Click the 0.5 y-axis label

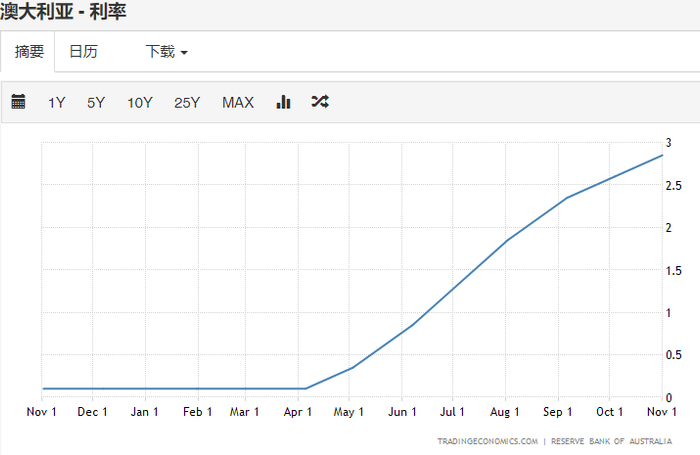[674, 355]
